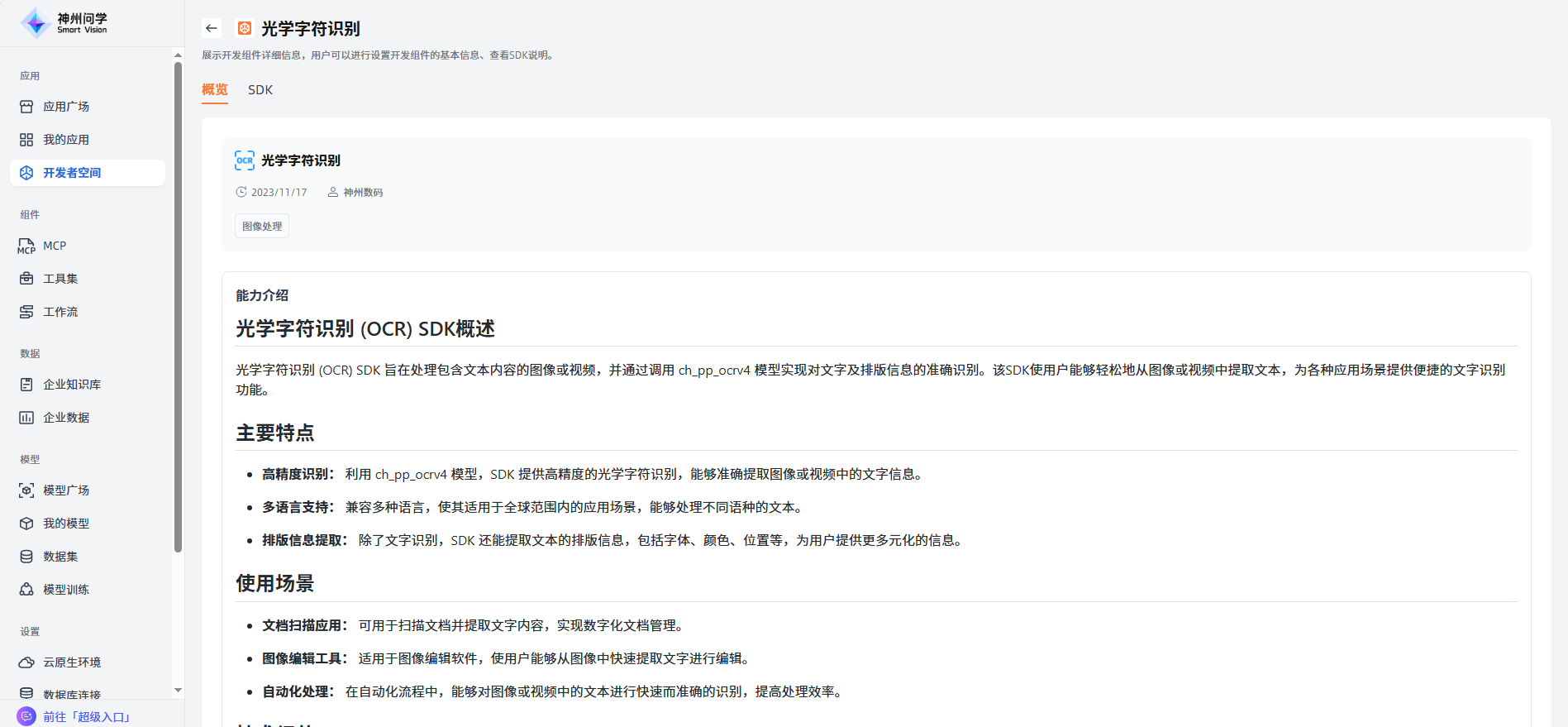Image resolution: width=1568 pixels, height=727 pixels.
Task: Click the 云原生环境 cloud icon
Action: 26,662
